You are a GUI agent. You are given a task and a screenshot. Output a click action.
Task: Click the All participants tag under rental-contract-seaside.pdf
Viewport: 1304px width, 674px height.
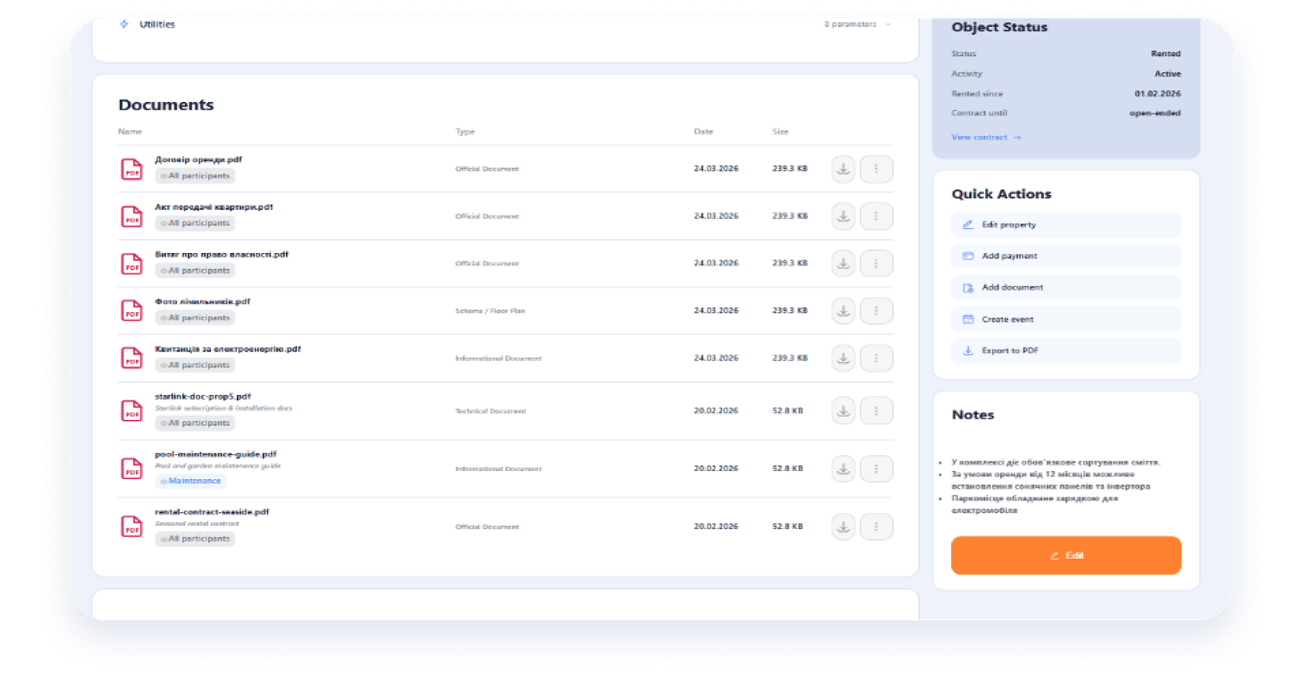tap(194, 539)
